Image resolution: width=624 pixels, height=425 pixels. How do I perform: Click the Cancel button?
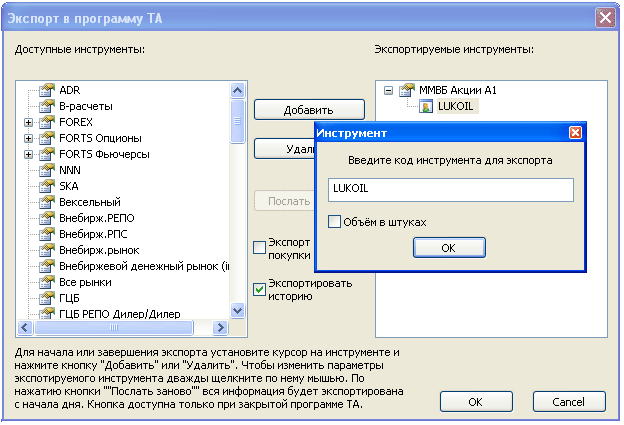click(x=569, y=402)
